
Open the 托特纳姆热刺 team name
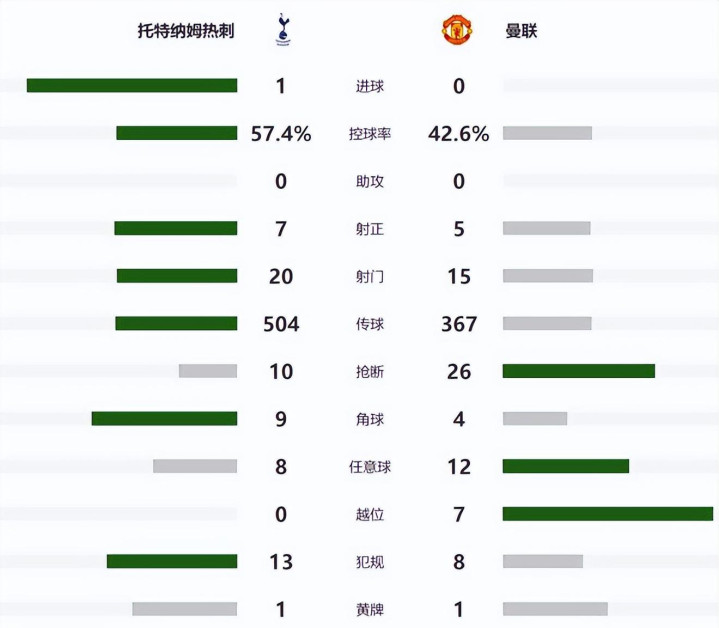pyautogui.click(x=186, y=31)
